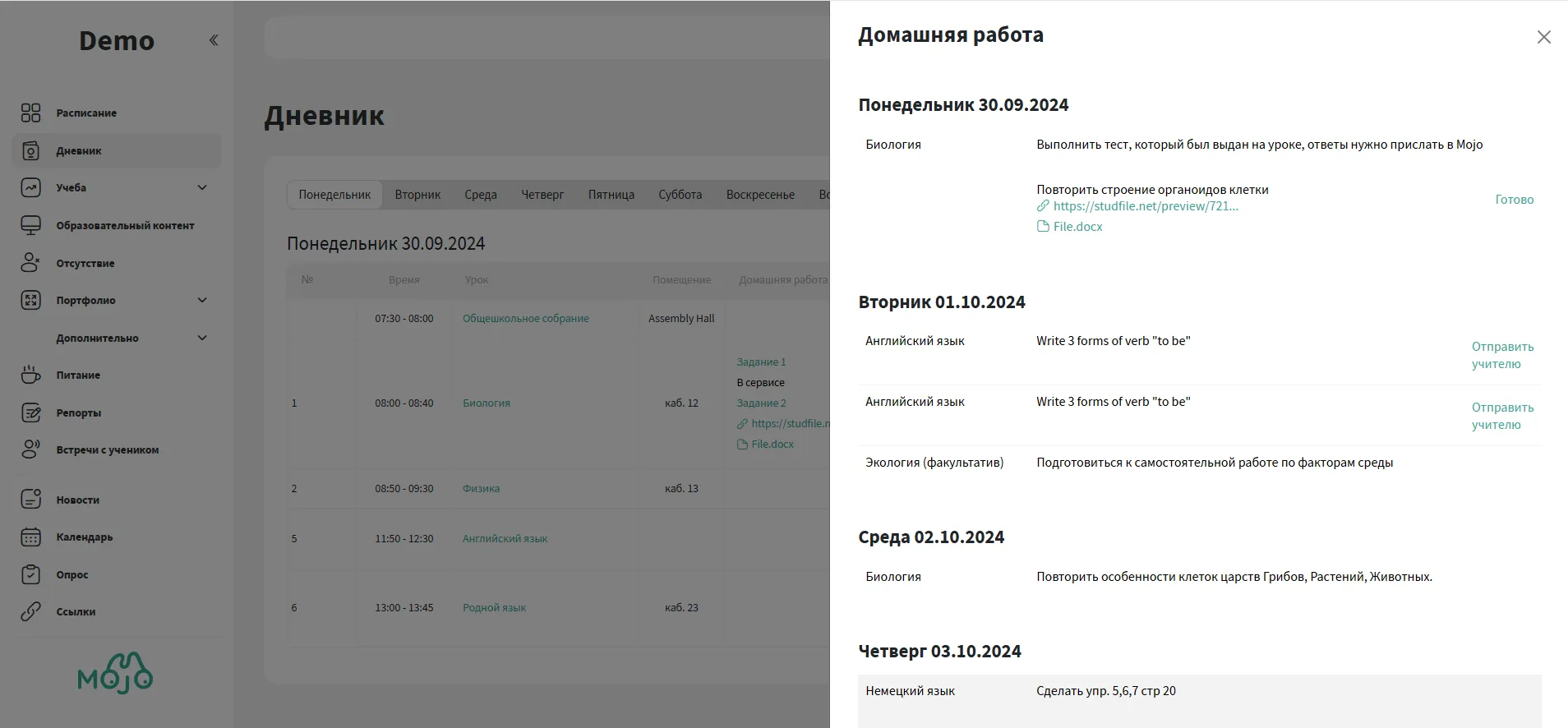The image size is (1568, 728).
Task: Click Готово for the biology homework
Action: pyautogui.click(x=1514, y=200)
